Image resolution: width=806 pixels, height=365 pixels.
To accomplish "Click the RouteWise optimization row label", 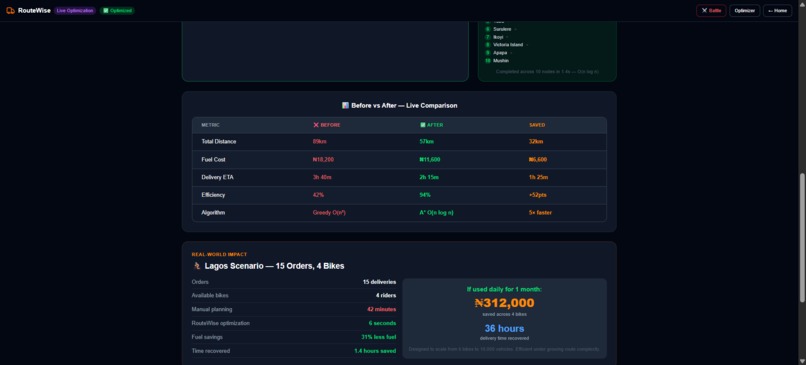I will coord(221,323).
